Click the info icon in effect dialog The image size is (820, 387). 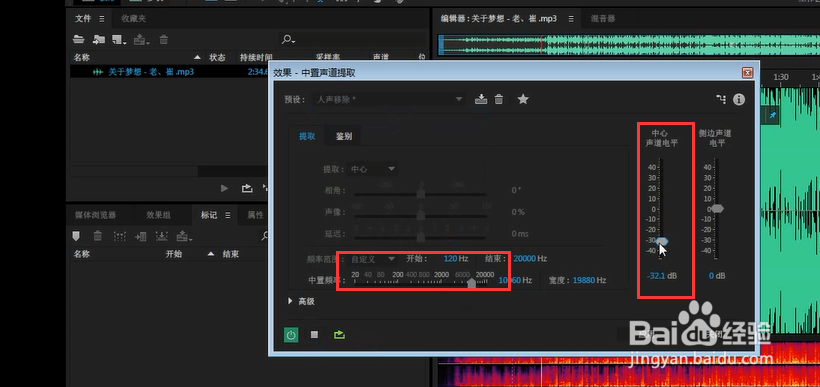[x=738, y=99]
